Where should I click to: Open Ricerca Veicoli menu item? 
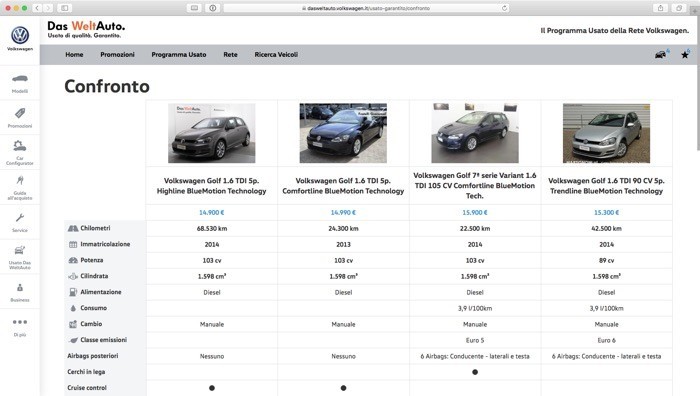[276, 54]
